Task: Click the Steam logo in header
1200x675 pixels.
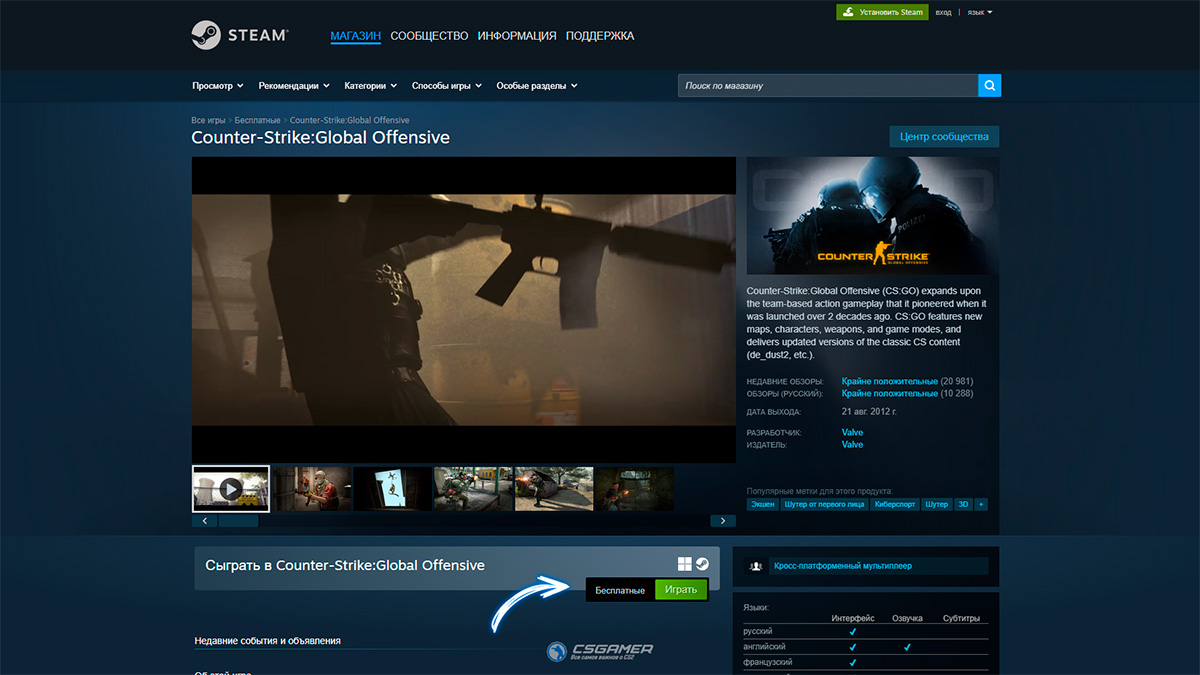Action: (x=239, y=35)
